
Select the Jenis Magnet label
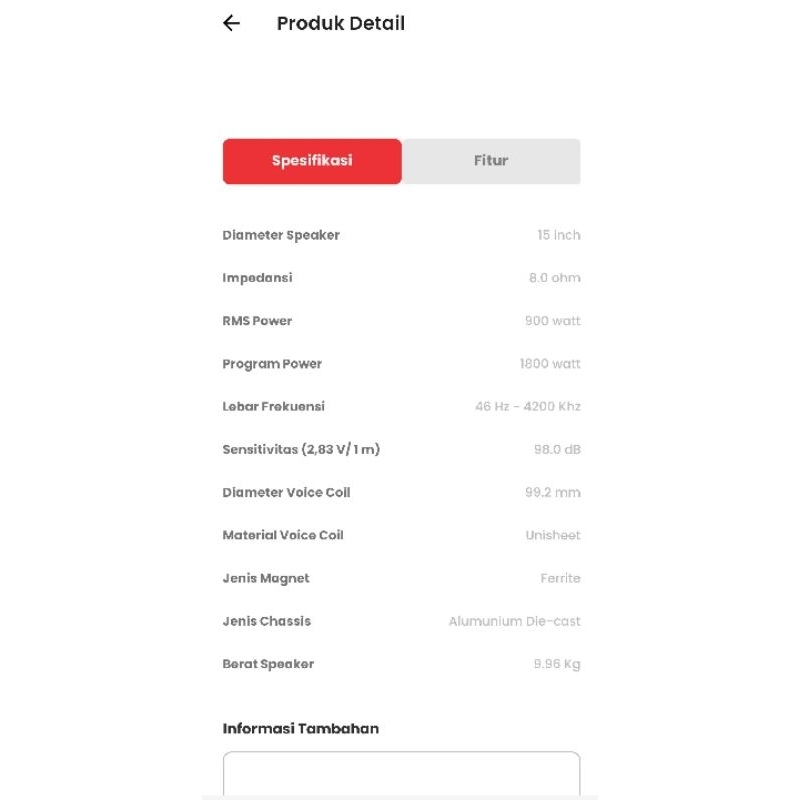coord(266,579)
